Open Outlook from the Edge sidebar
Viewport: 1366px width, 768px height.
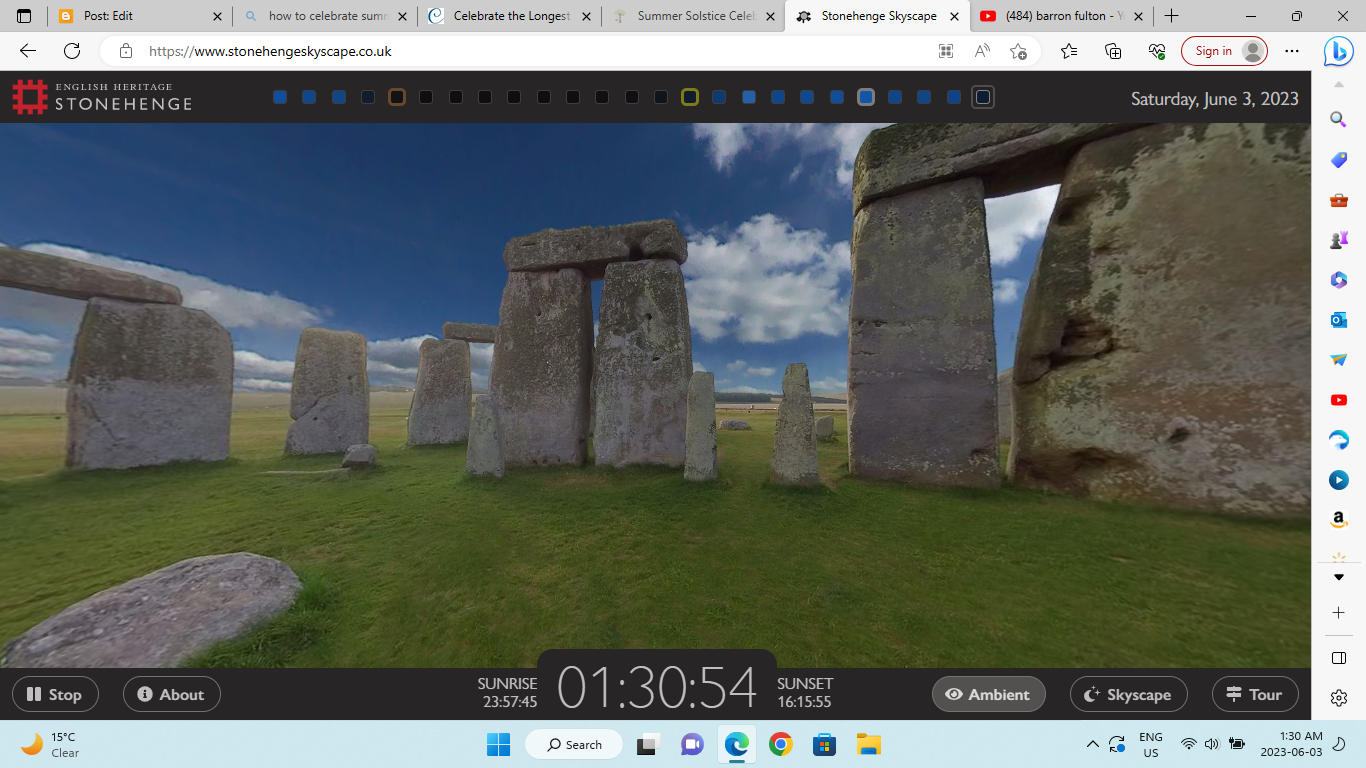[1338, 320]
